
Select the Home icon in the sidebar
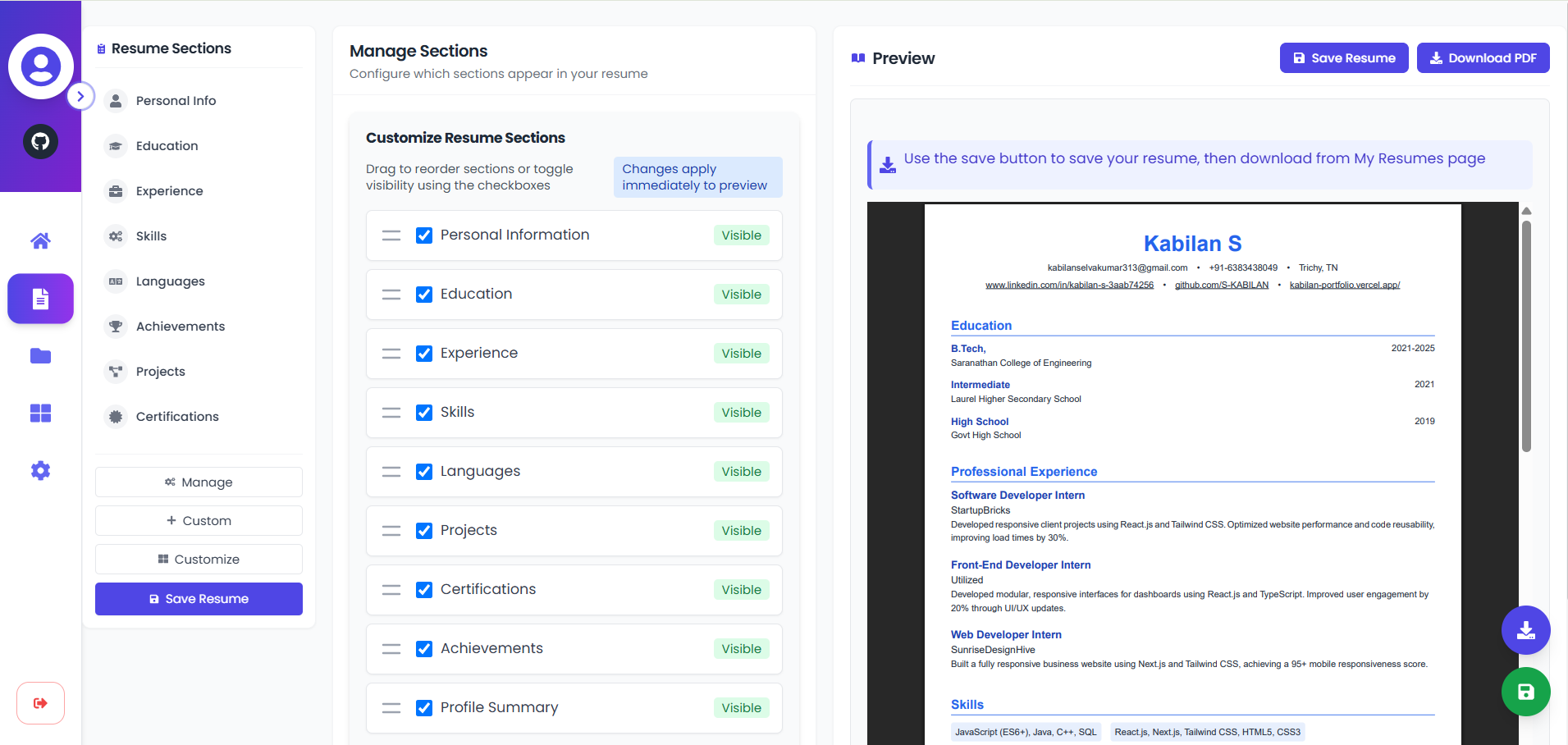39,240
